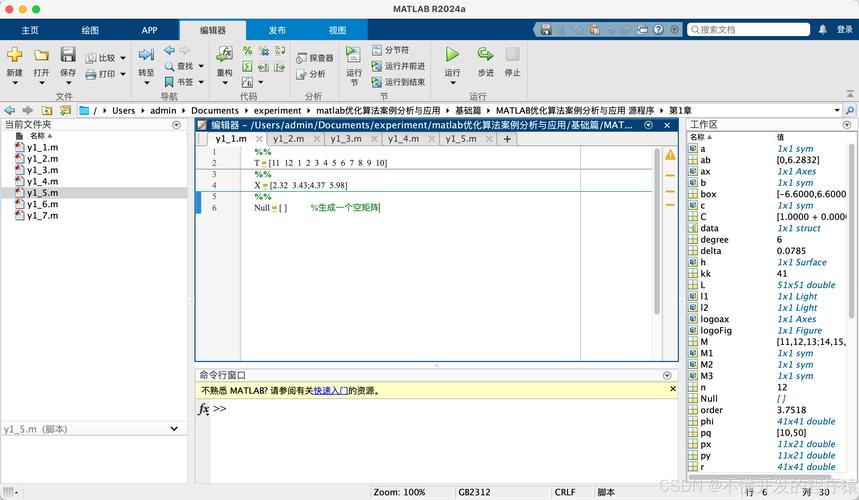The image size is (859, 500).
Task: Click the yellow code warning indicator
Action: 671,155
